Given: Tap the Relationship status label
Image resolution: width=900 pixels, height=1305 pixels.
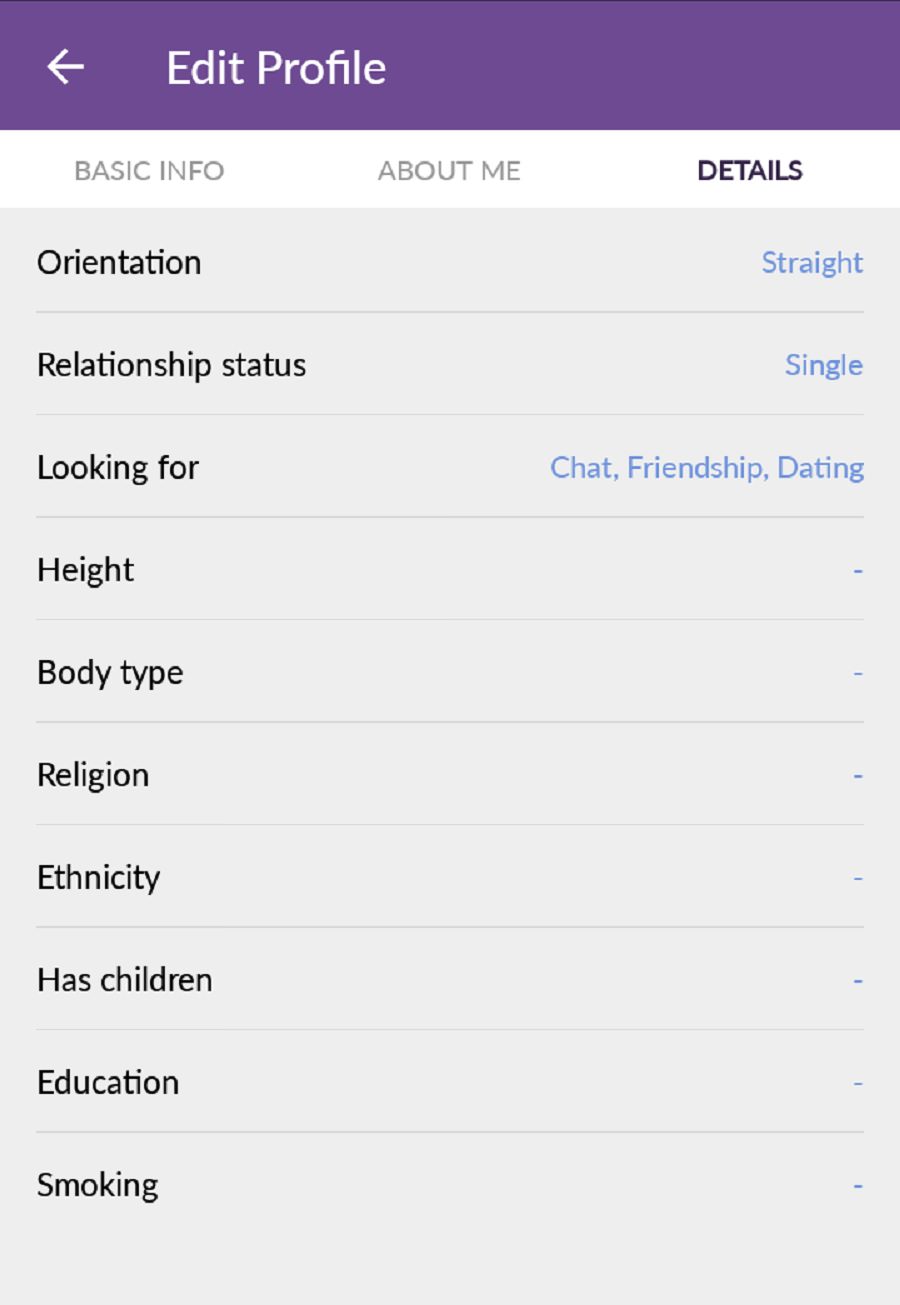Looking at the screenshot, I should (171, 365).
